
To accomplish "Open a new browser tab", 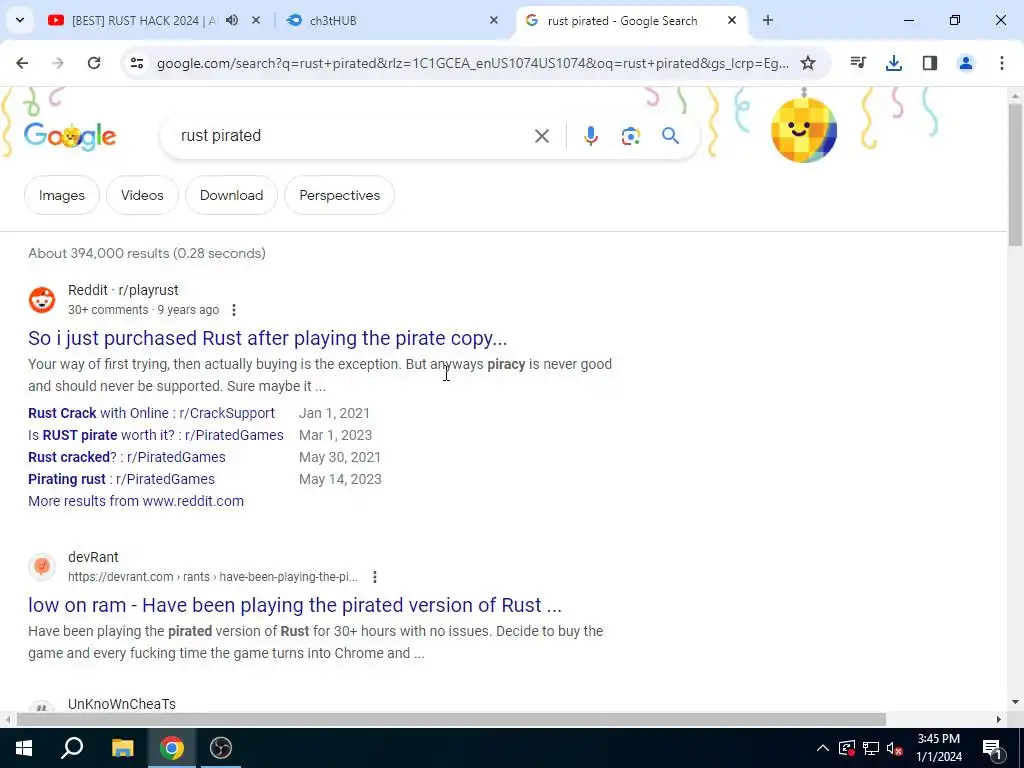I will [x=768, y=20].
